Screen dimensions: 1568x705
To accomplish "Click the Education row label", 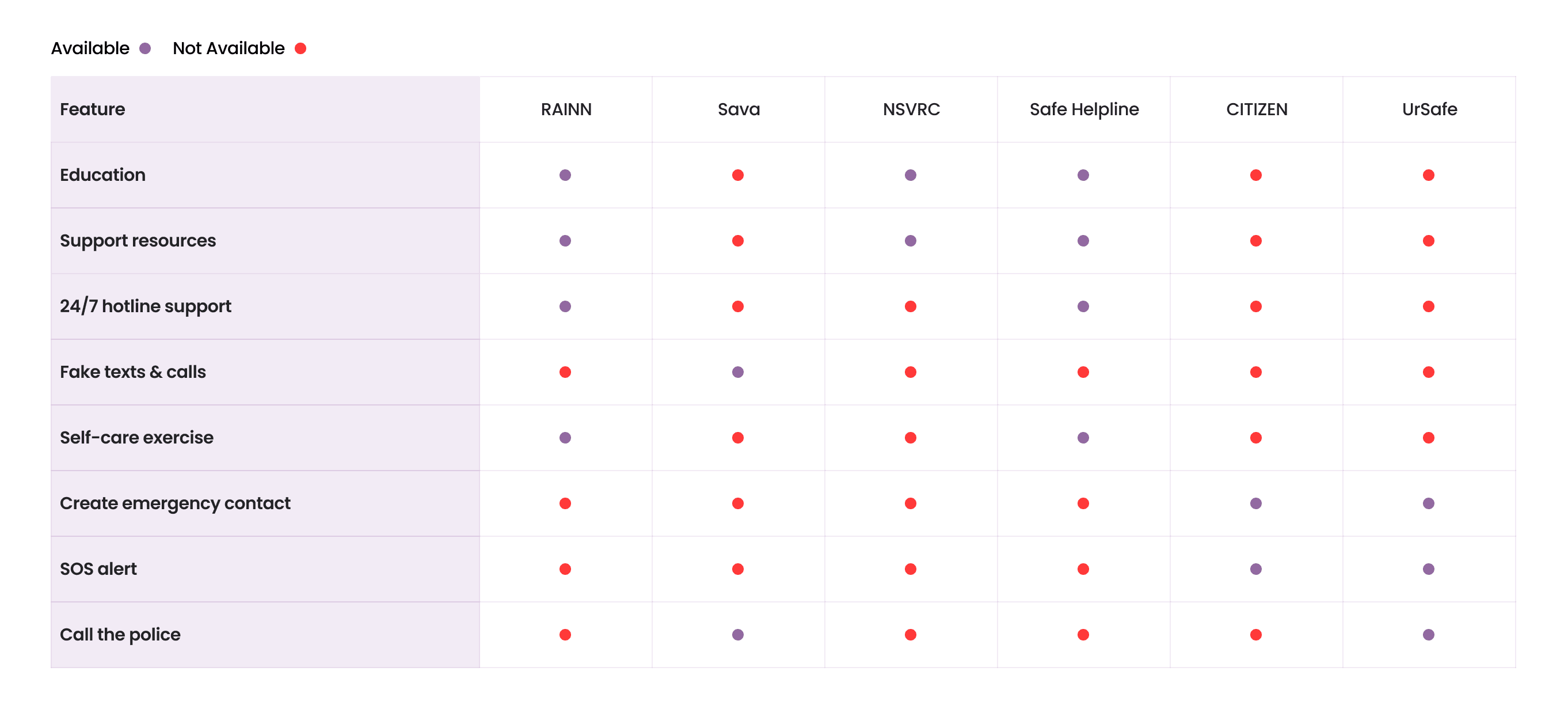I will coord(102,176).
